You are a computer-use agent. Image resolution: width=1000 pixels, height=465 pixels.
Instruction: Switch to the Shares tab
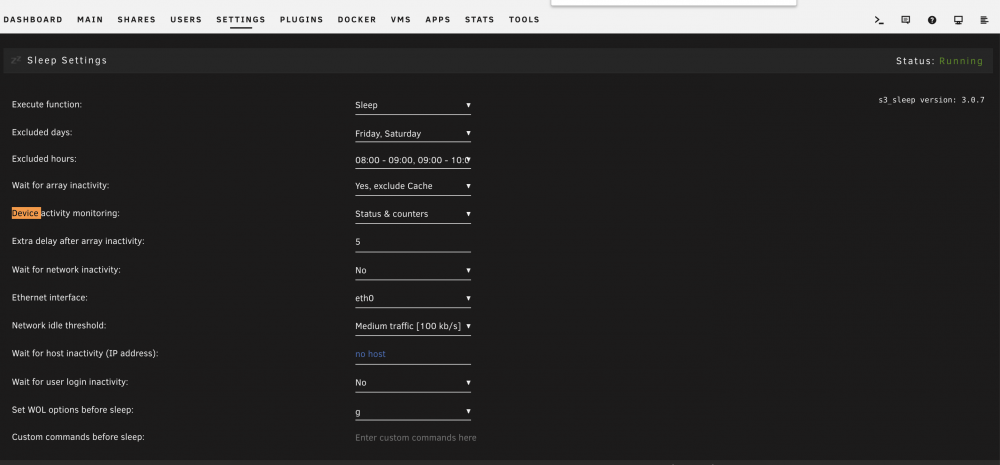136,20
